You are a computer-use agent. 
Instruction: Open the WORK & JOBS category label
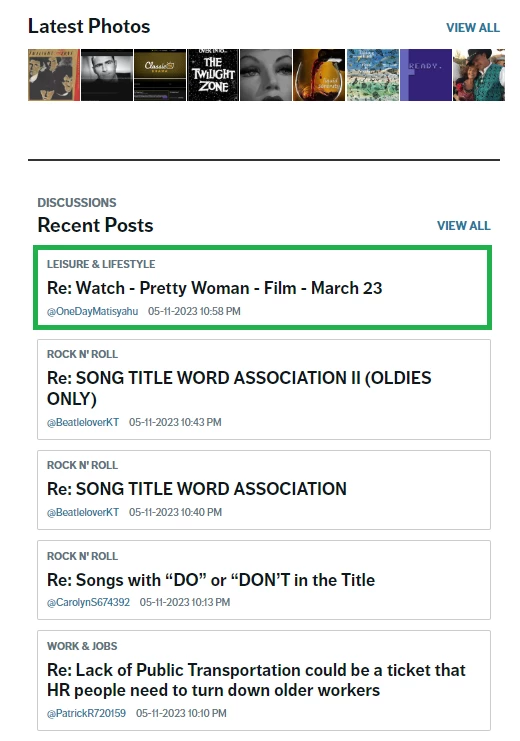pos(82,646)
